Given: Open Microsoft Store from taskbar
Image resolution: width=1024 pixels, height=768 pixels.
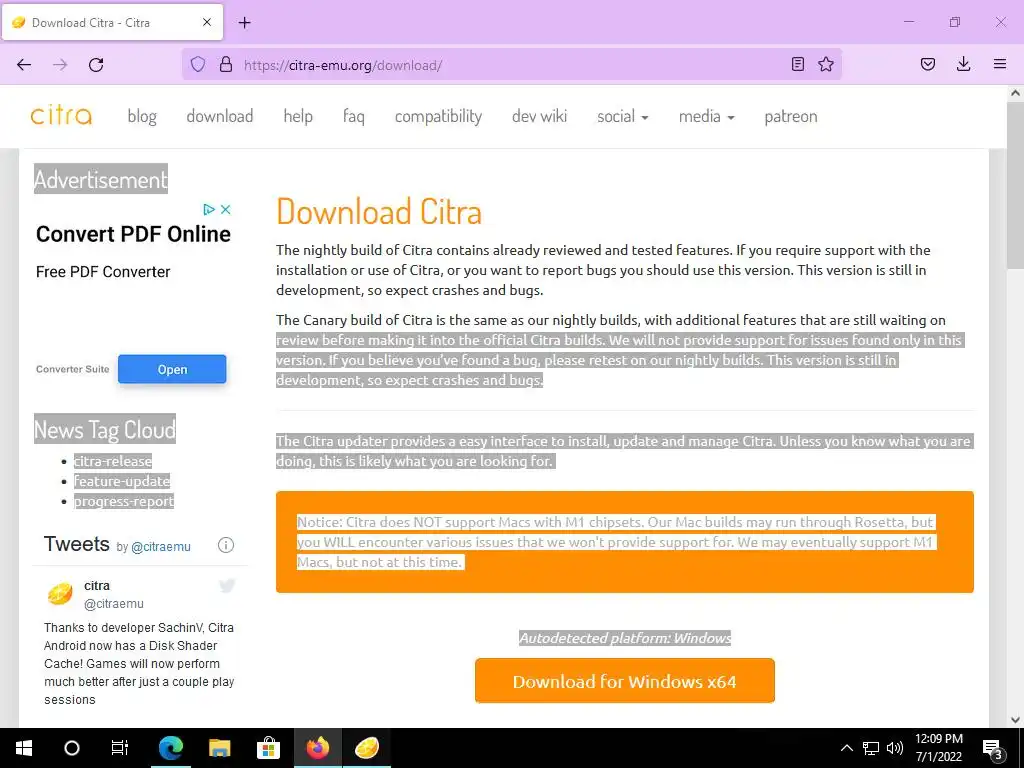Looking at the screenshot, I should [x=268, y=748].
